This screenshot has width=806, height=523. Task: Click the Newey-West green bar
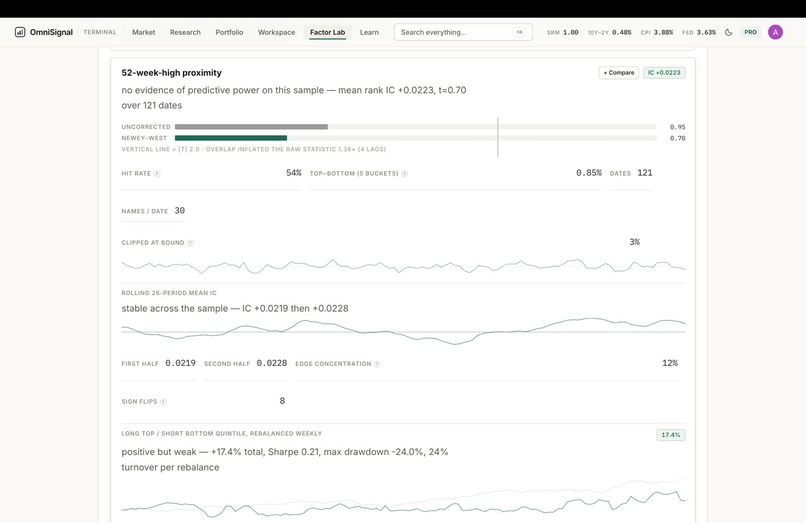(x=231, y=138)
